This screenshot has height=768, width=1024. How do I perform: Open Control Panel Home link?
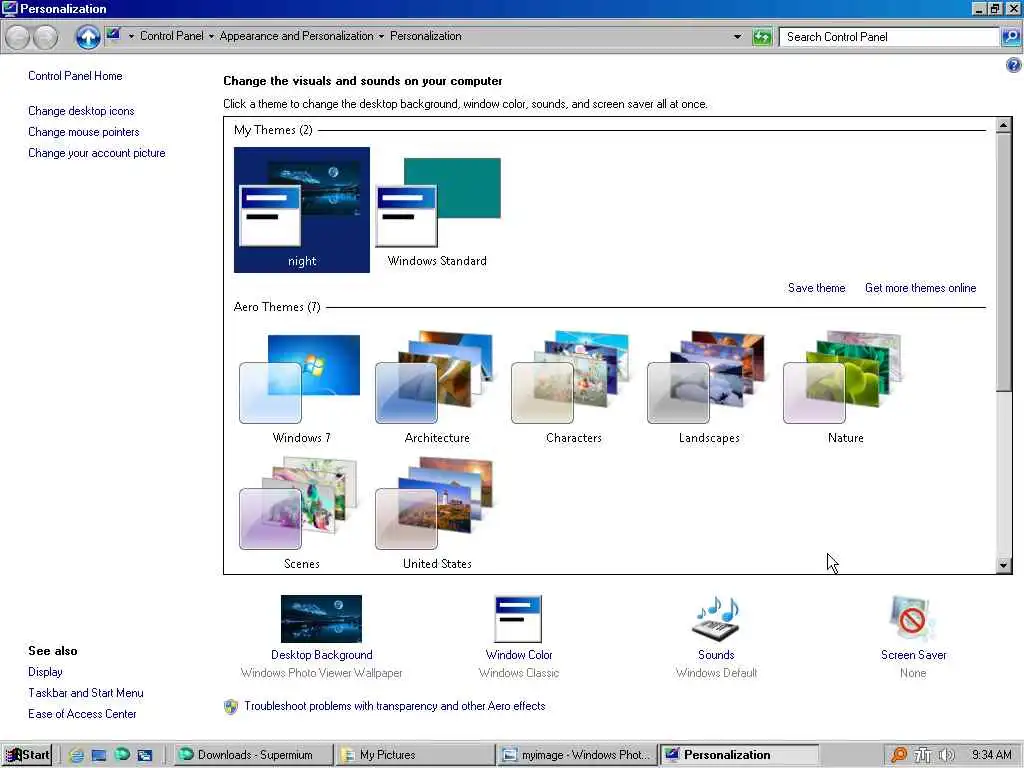75,76
